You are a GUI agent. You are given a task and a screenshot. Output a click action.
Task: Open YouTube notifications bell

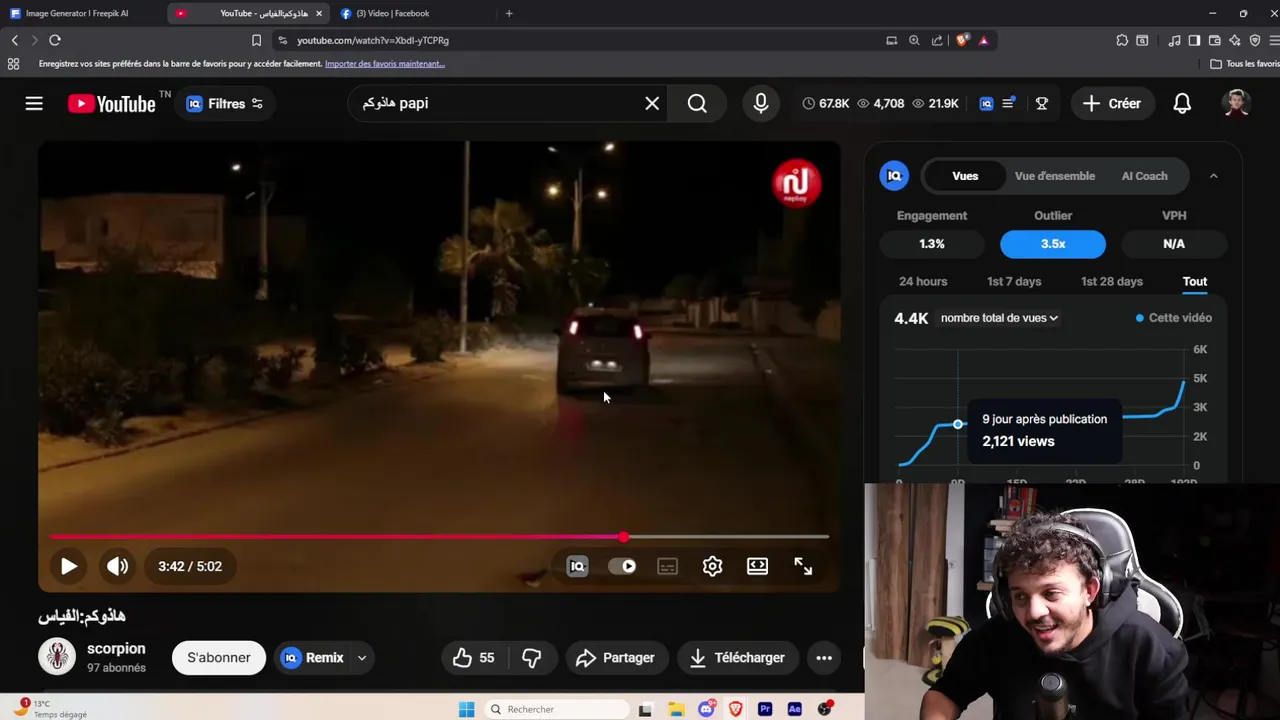point(1182,103)
